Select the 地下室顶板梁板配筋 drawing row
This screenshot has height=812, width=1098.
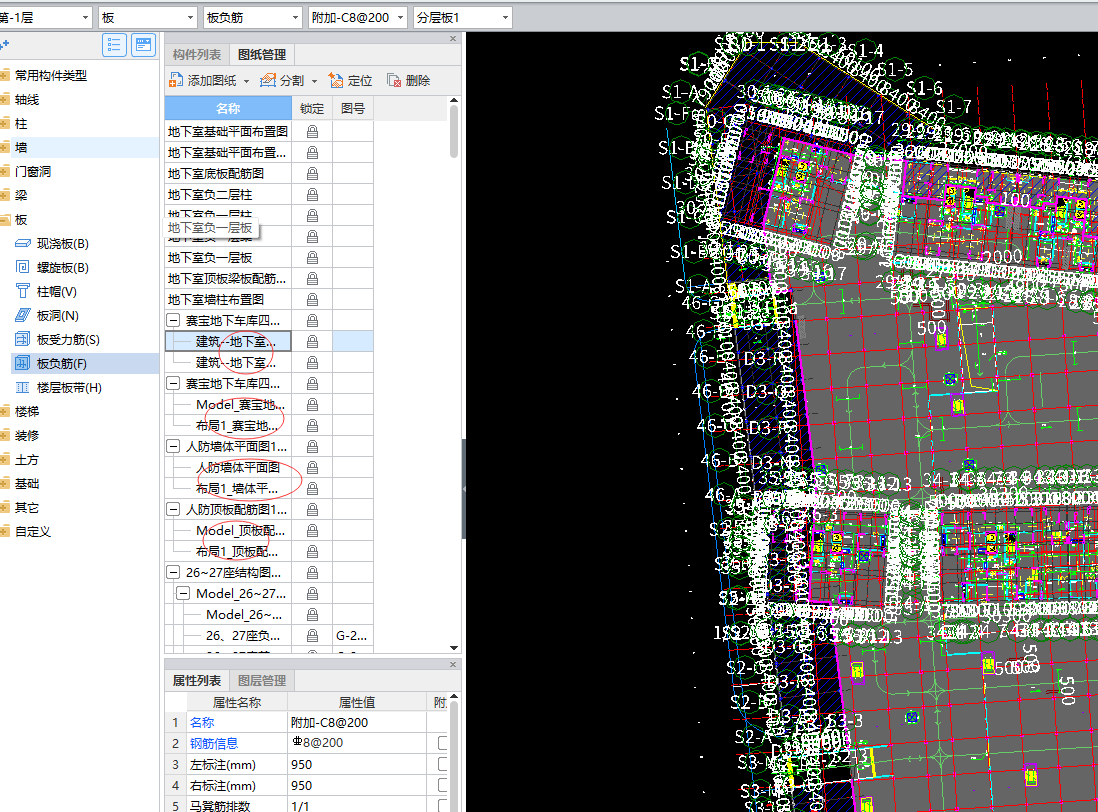(228, 278)
